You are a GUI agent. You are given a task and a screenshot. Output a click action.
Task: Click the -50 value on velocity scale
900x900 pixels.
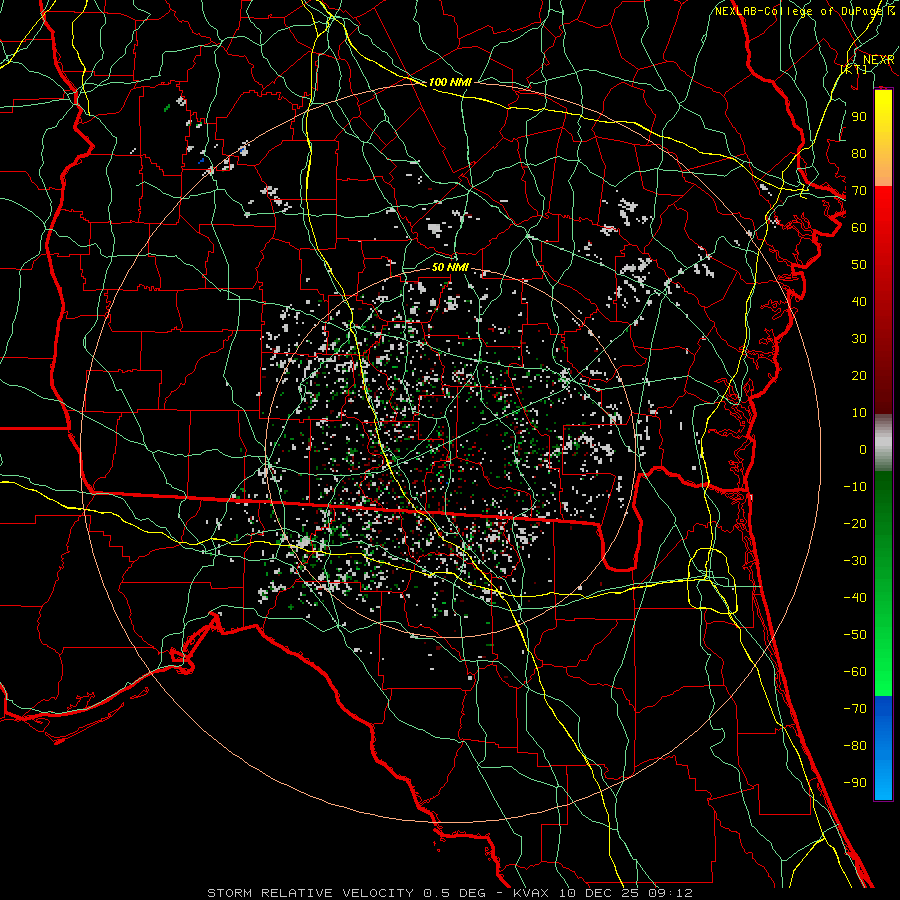855,634
